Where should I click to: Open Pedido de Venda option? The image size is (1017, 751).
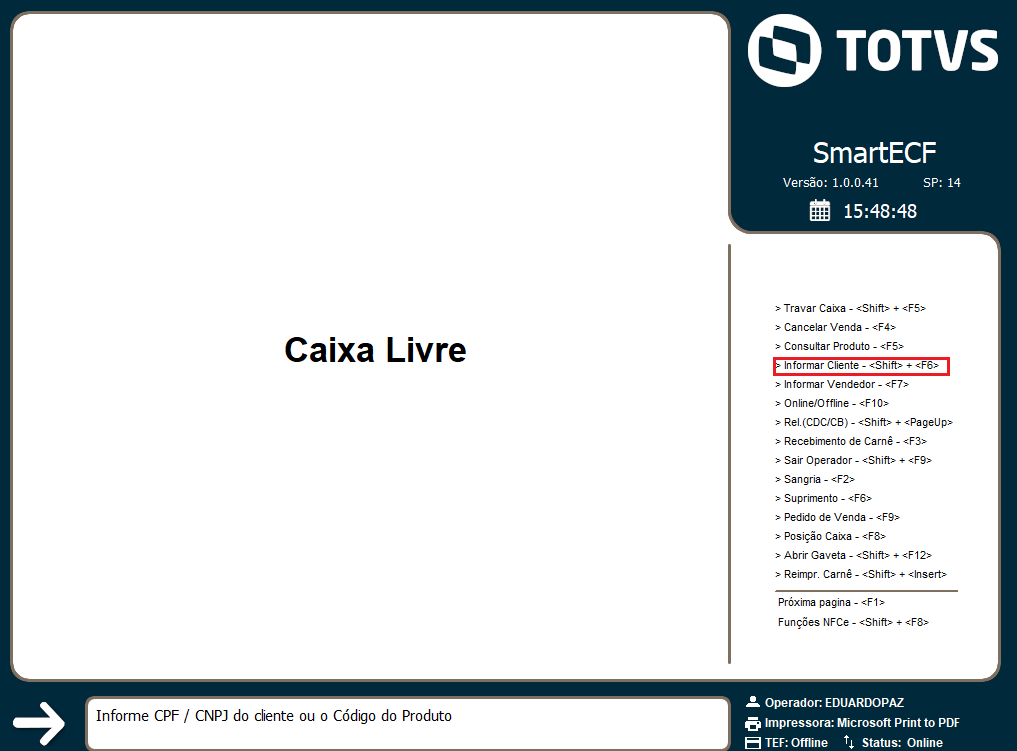coord(837,518)
